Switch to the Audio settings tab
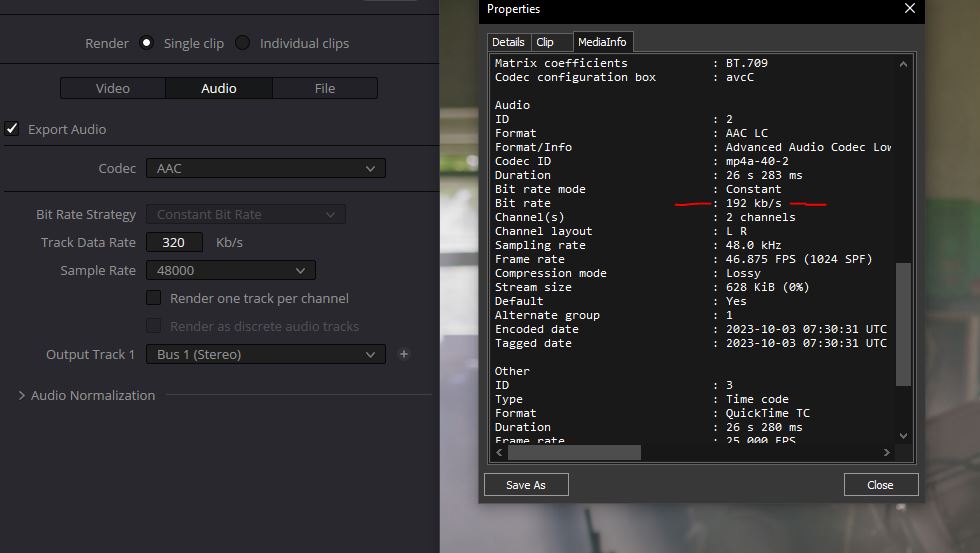This screenshot has height=553, width=980. pos(219,88)
